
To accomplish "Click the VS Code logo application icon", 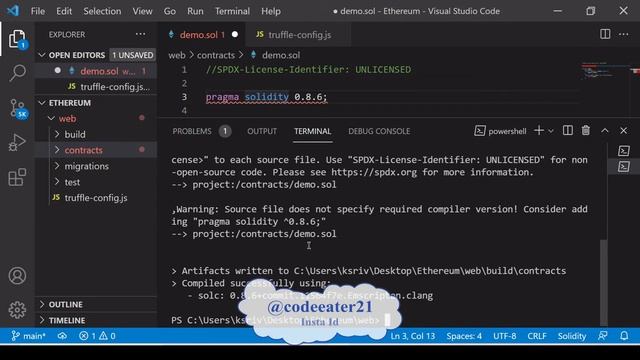I will tap(13, 11).
